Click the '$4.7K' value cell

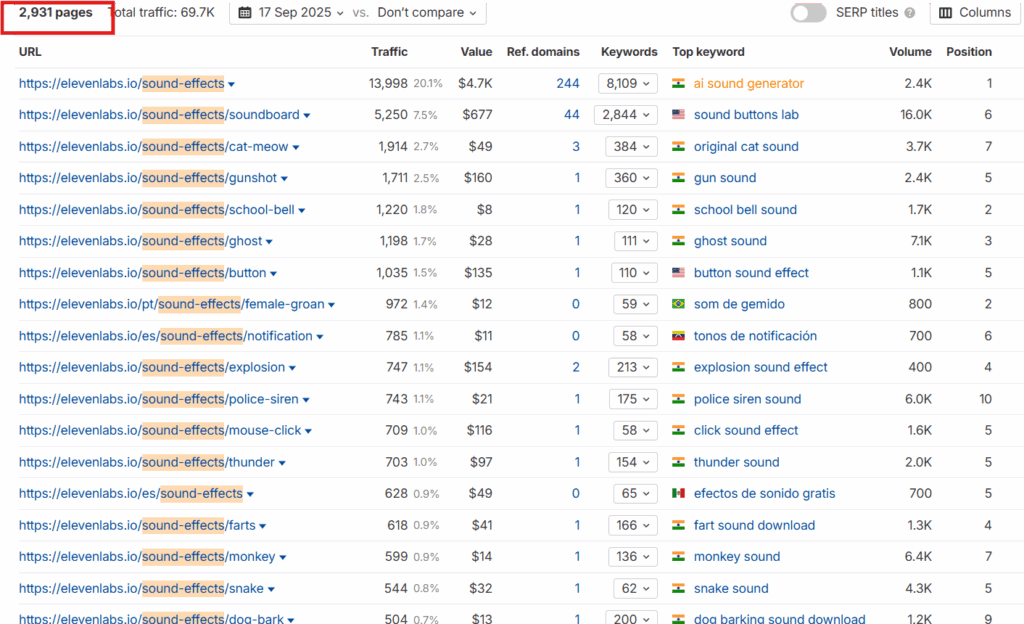point(475,84)
